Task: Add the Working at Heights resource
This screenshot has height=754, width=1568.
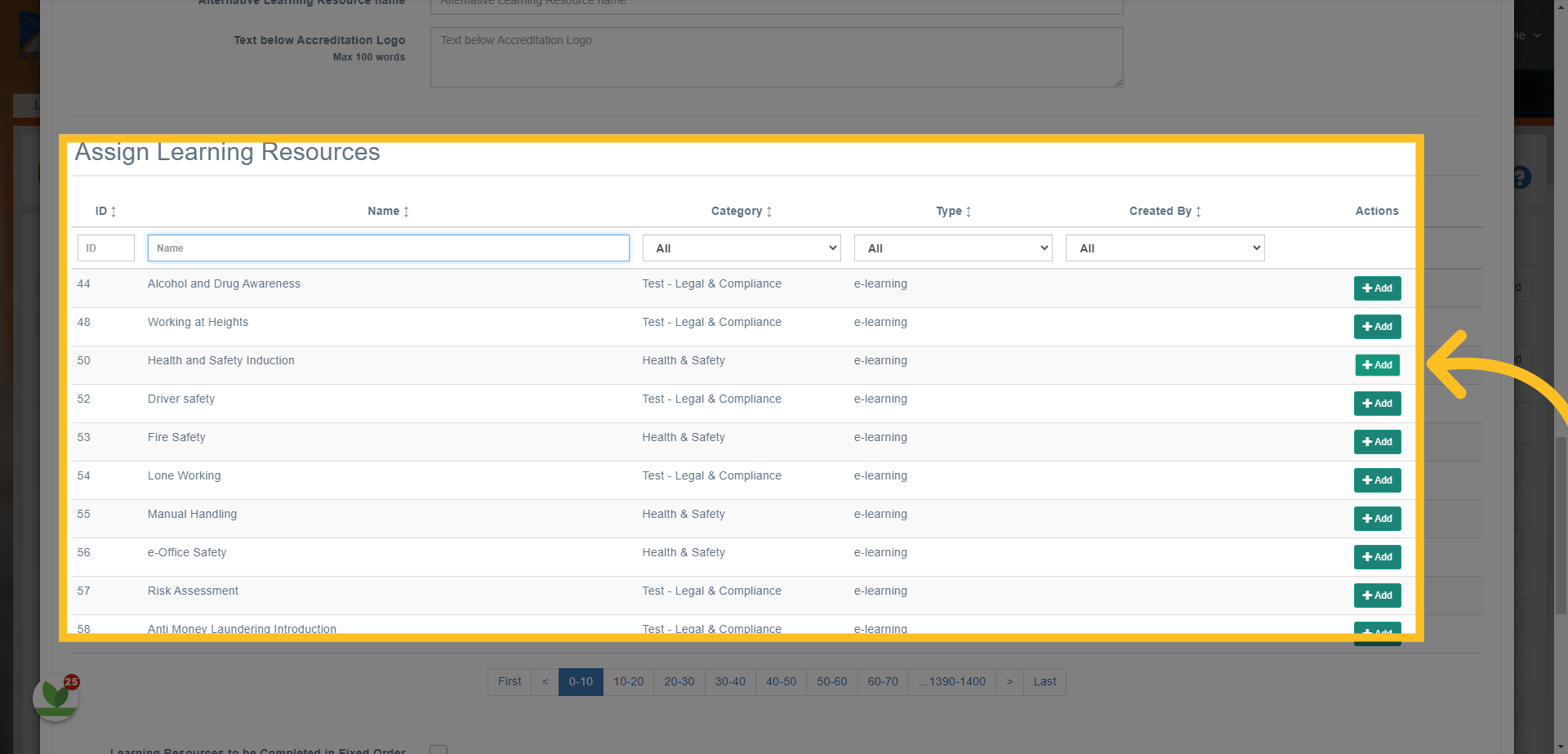Action: [x=1377, y=327]
